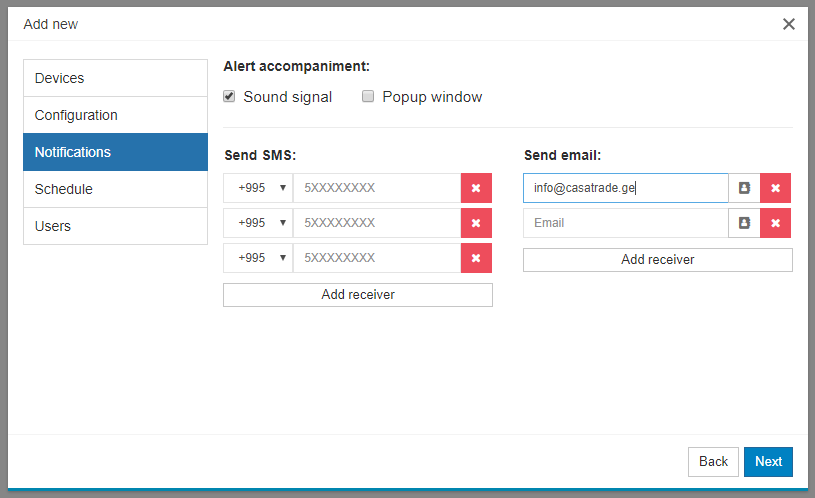Close the Add new dialog
Screen dimensions: 815x498
point(789,24)
